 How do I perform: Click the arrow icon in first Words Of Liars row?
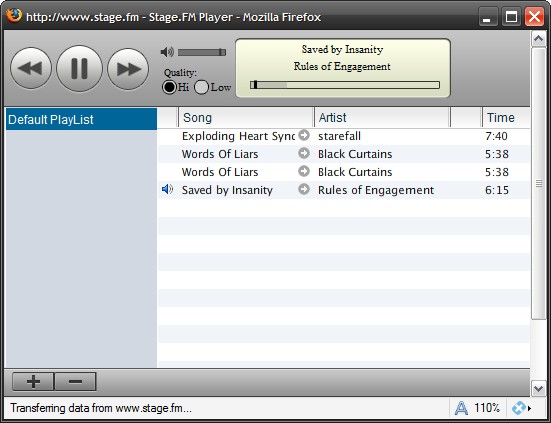(304, 153)
